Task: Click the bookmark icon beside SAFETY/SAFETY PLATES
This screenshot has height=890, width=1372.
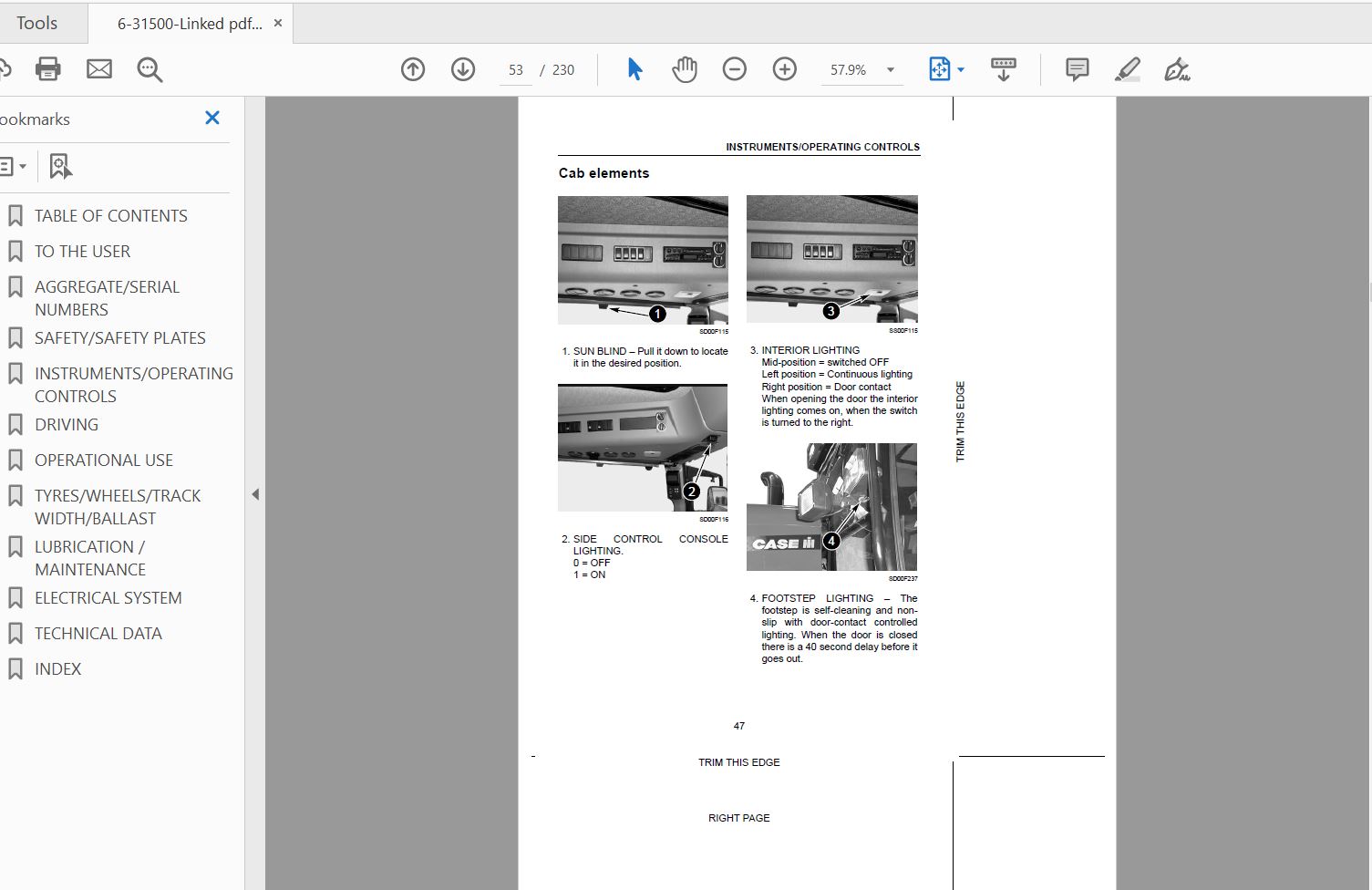Action: tap(15, 338)
